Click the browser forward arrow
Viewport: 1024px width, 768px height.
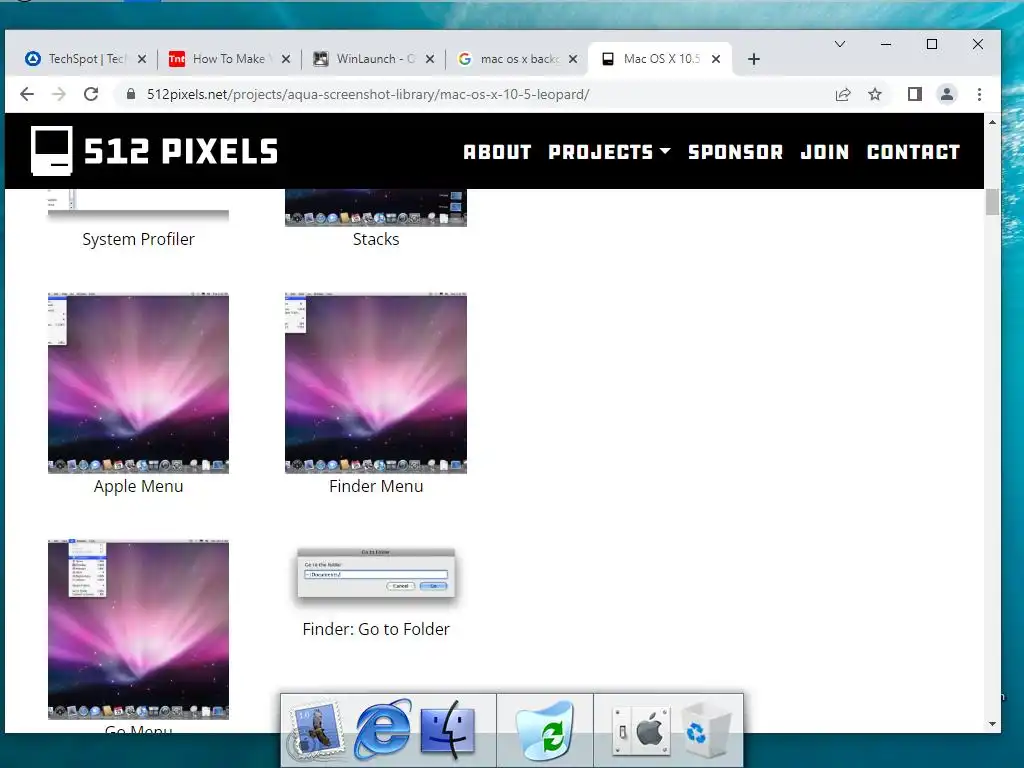point(59,94)
